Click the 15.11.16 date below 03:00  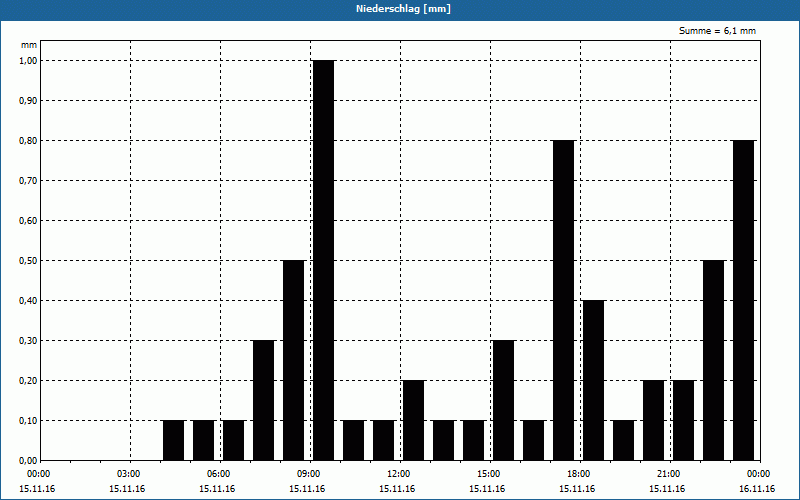point(127,489)
